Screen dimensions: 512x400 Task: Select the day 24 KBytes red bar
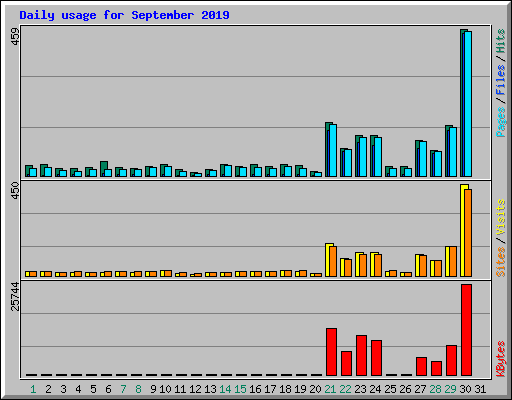(x=376, y=358)
